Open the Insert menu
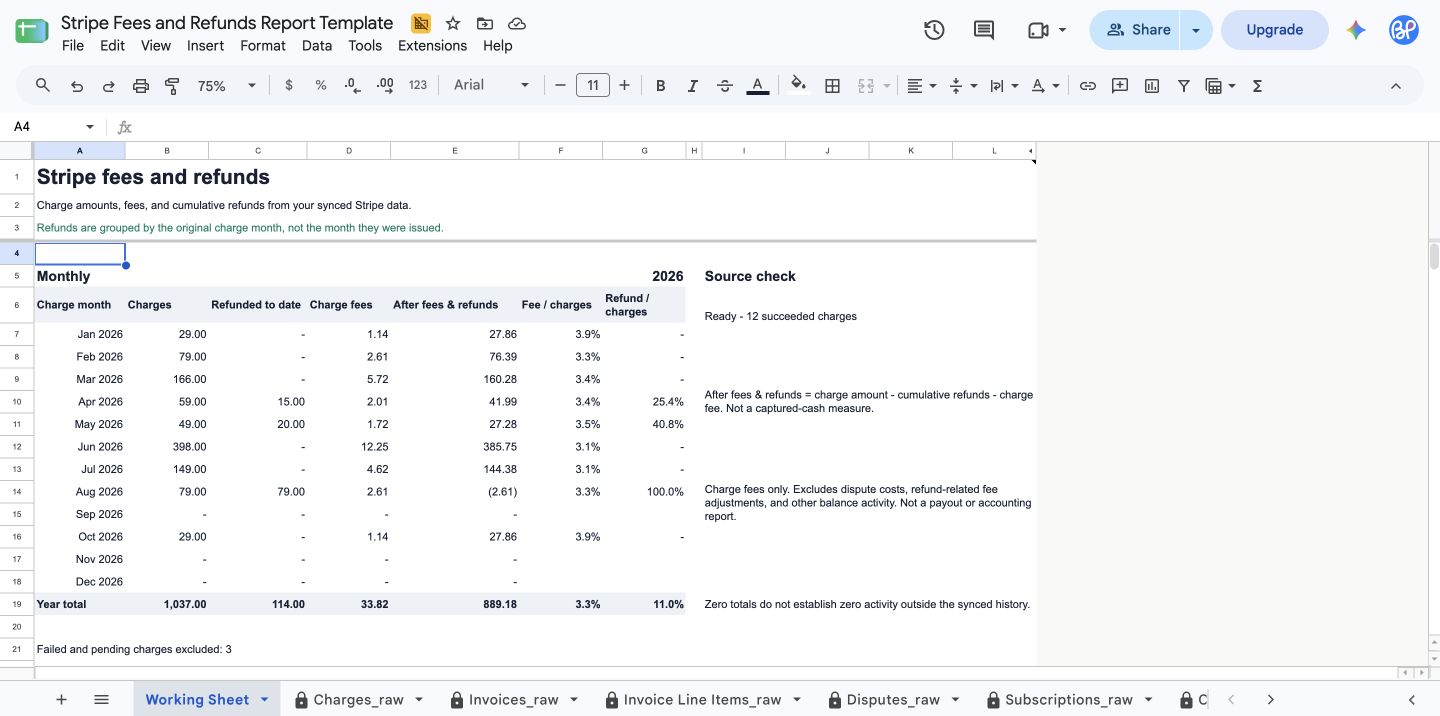Screen dimensions: 1440x716 pos(205,46)
